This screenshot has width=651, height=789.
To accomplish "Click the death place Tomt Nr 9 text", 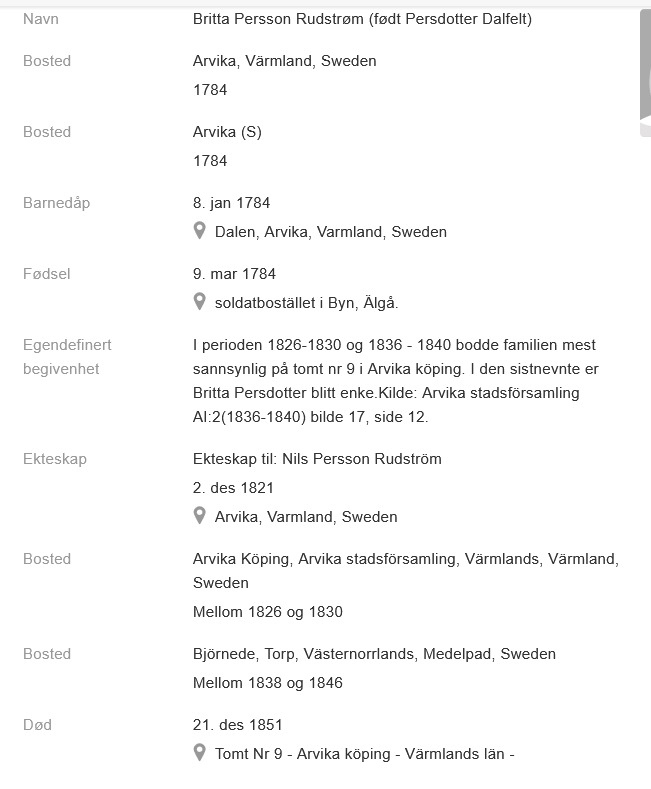I will tap(364, 754).
